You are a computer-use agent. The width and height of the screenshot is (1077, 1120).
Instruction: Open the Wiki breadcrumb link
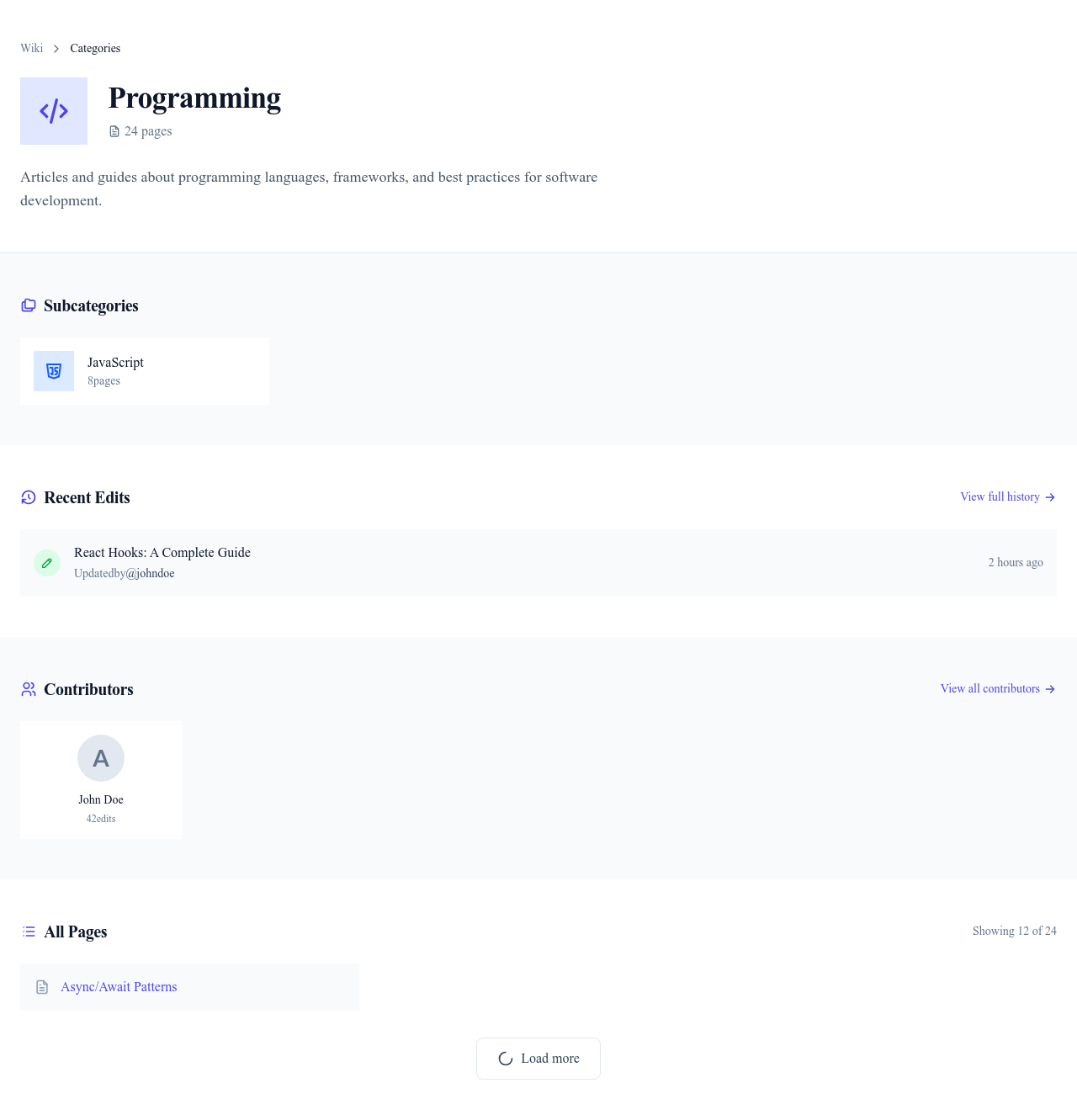click(31, 48)
